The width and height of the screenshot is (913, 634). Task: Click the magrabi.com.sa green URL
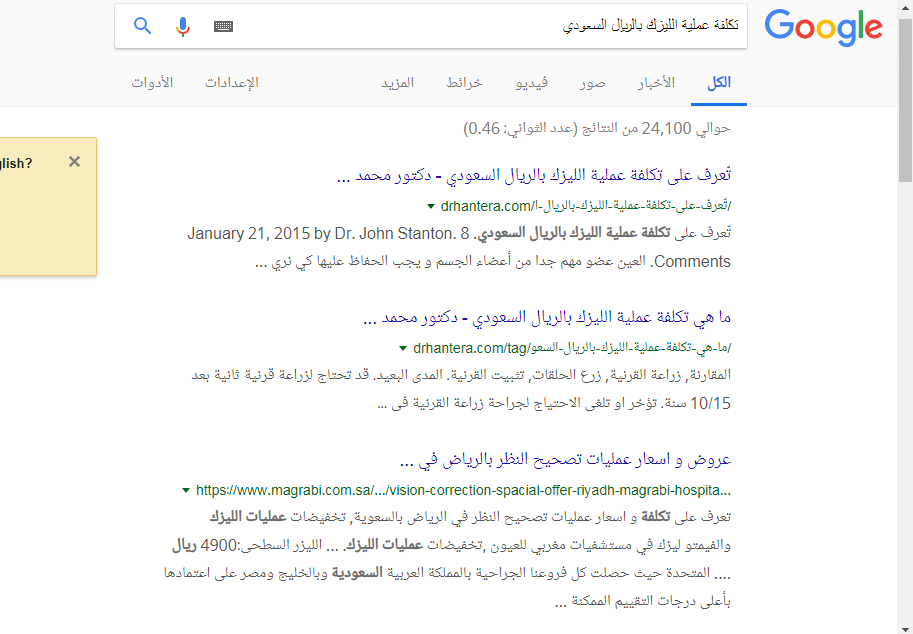tap(463, 490)
